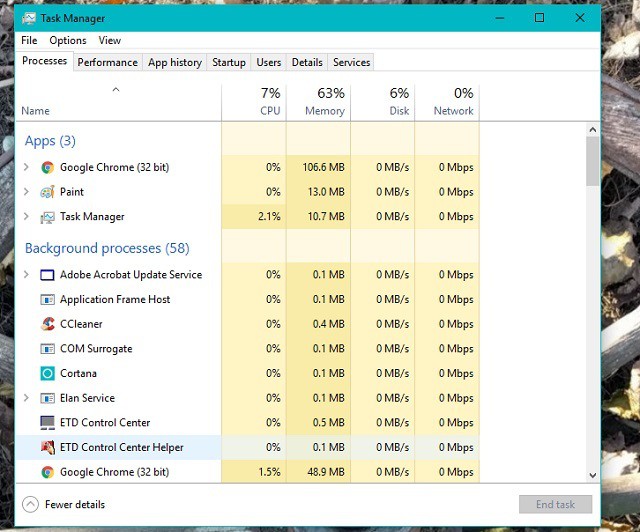Image resolution: width=640 pixels, height=532 pixels.
Task: Switch to the Users tab
Action: coord(269,62)
